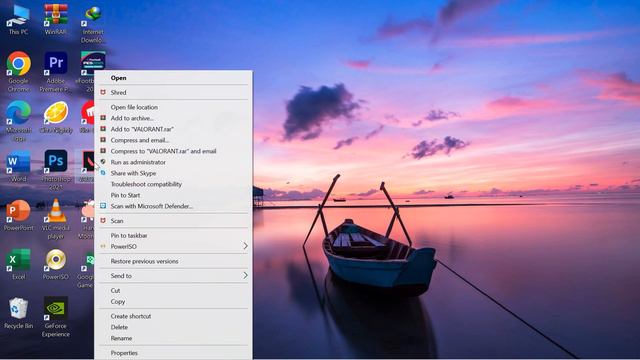Click Open file location
The image size is (640, 360).
pos(173,107)
